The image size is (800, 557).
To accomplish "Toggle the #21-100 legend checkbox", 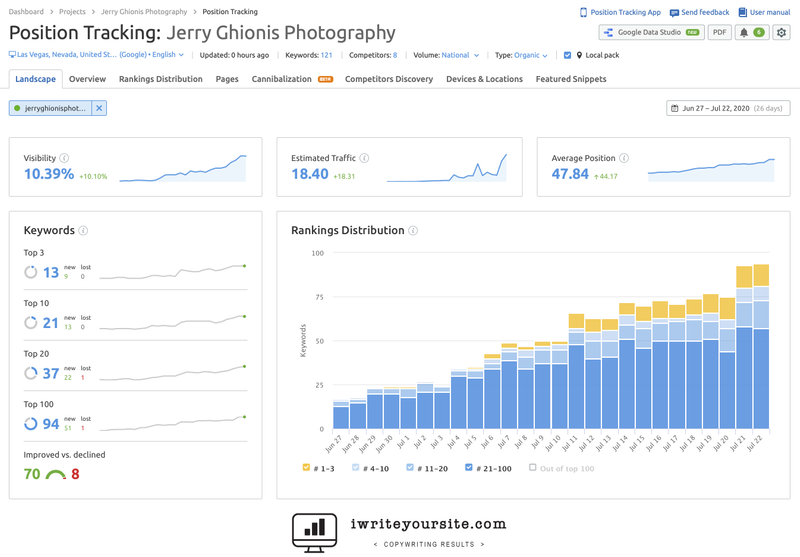I will tap(469, 467).
